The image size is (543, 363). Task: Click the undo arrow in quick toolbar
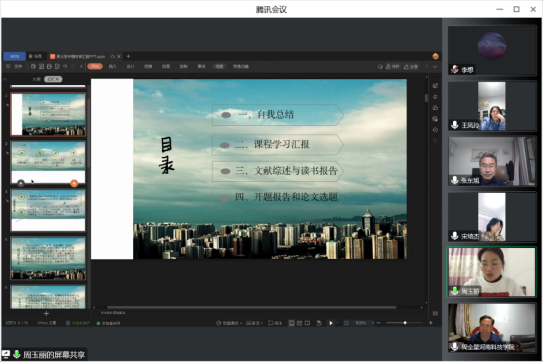tap(65, 66)
